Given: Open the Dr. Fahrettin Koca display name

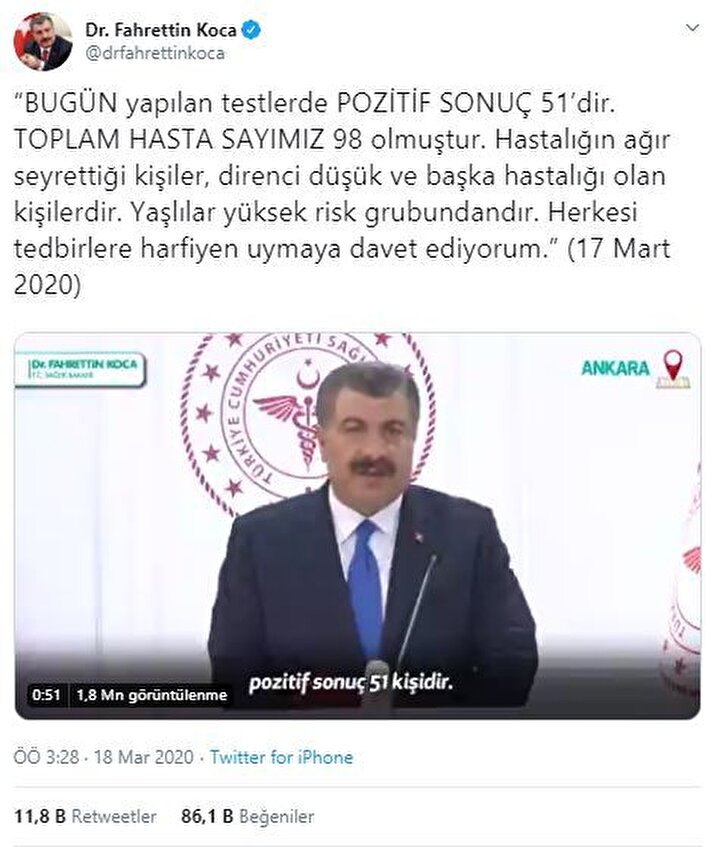Looking at the screenshot, I should [x=160, y=30].
